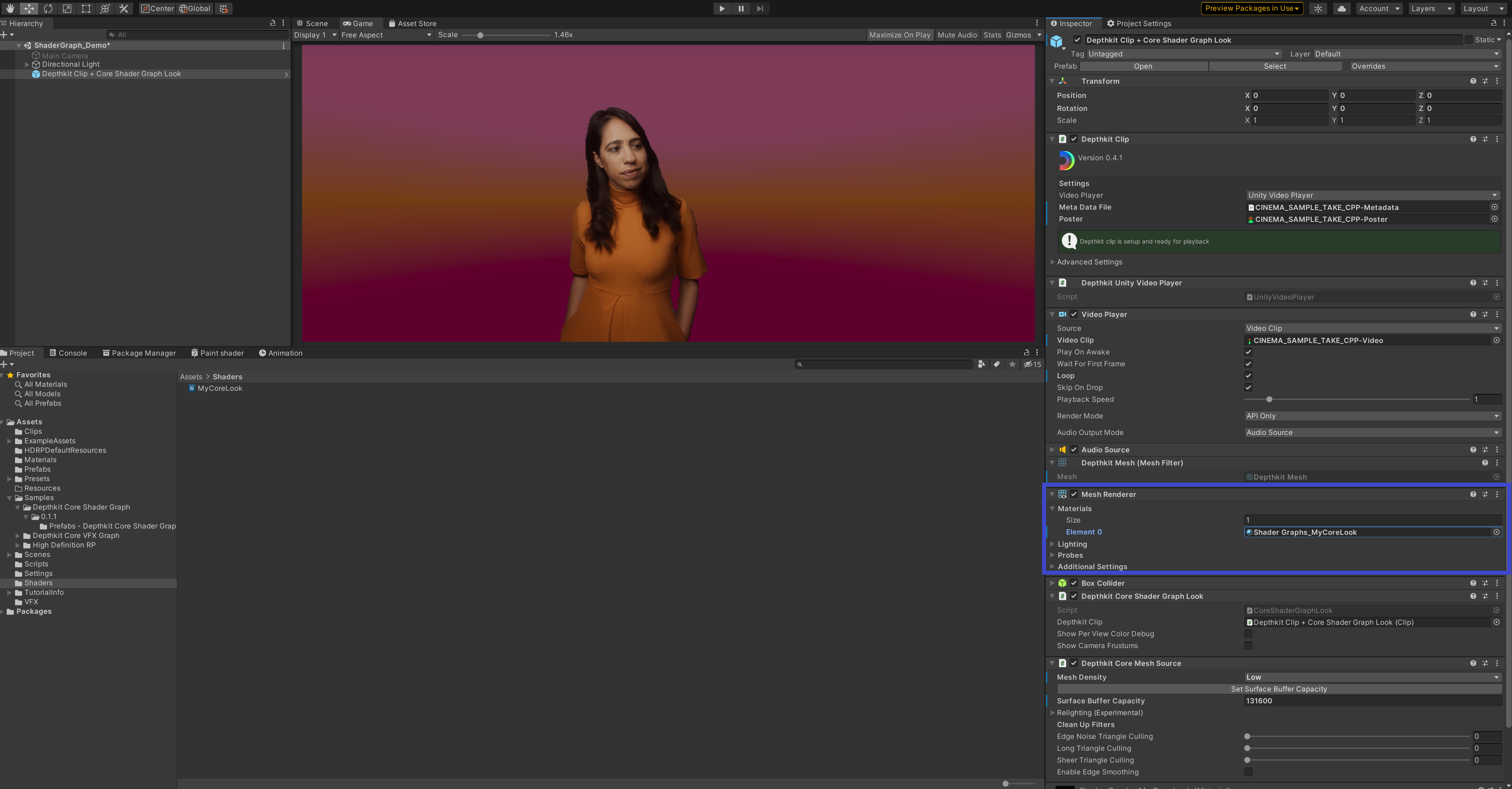
Task: Click Set Surface Buffer Capacity button
Action: point(1278,689)
